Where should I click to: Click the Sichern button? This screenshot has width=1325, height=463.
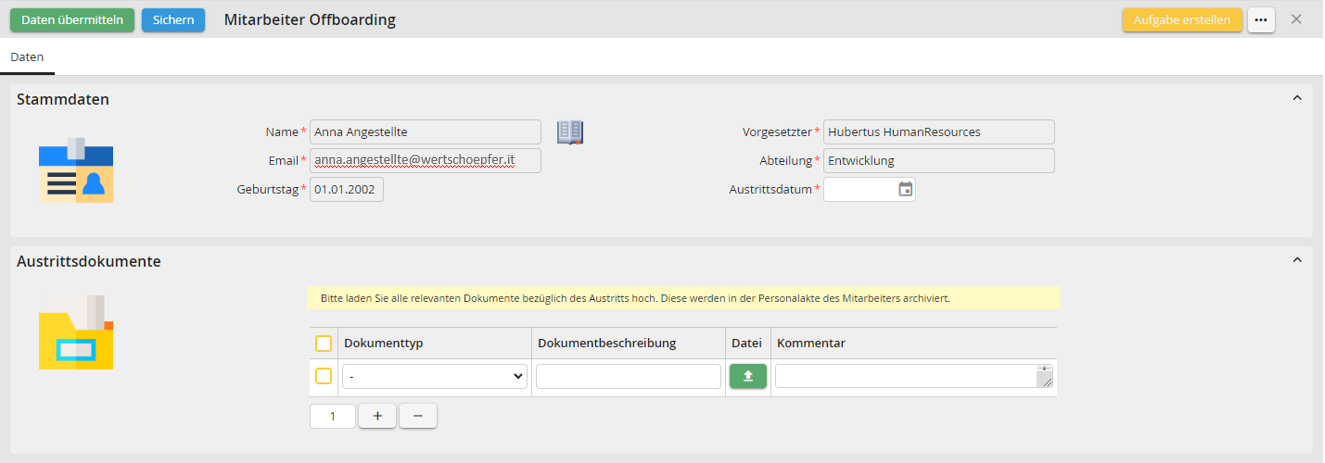point(173,20)
